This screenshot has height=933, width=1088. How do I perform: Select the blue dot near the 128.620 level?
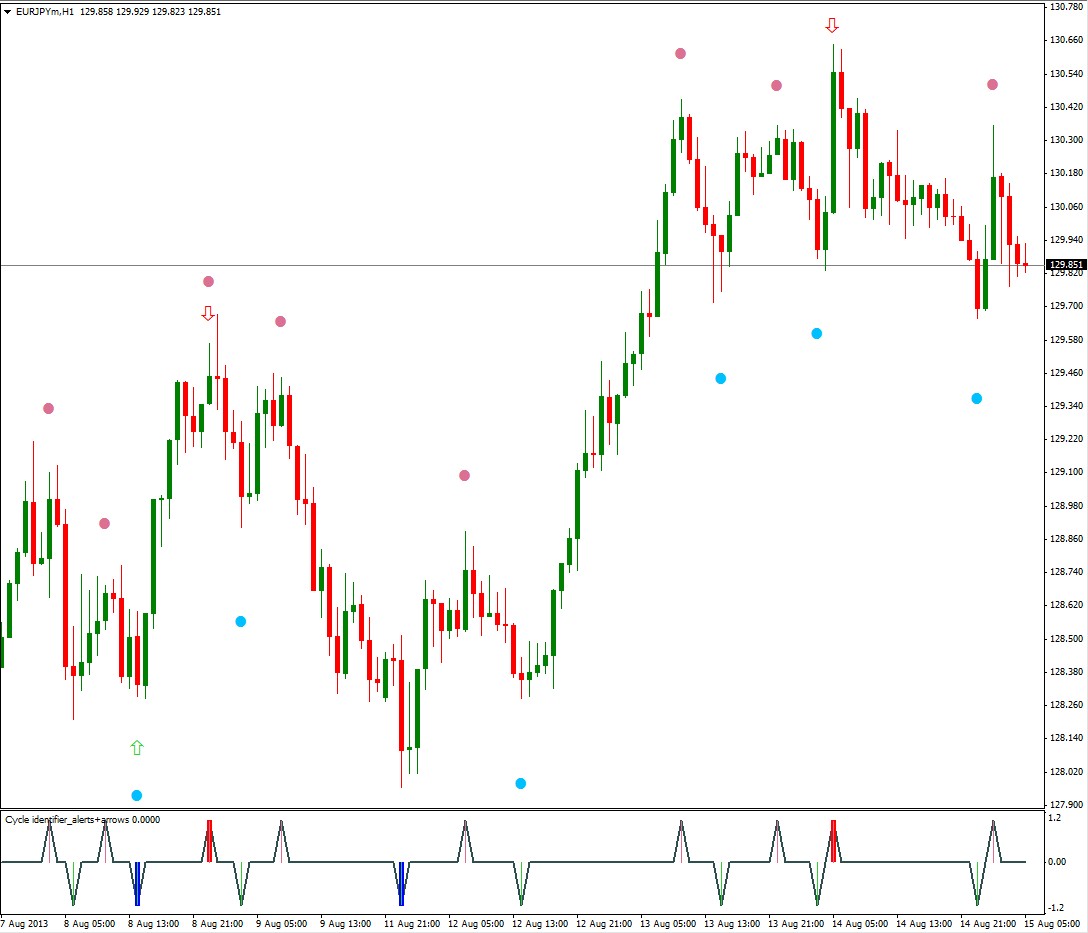pos(240,621)
